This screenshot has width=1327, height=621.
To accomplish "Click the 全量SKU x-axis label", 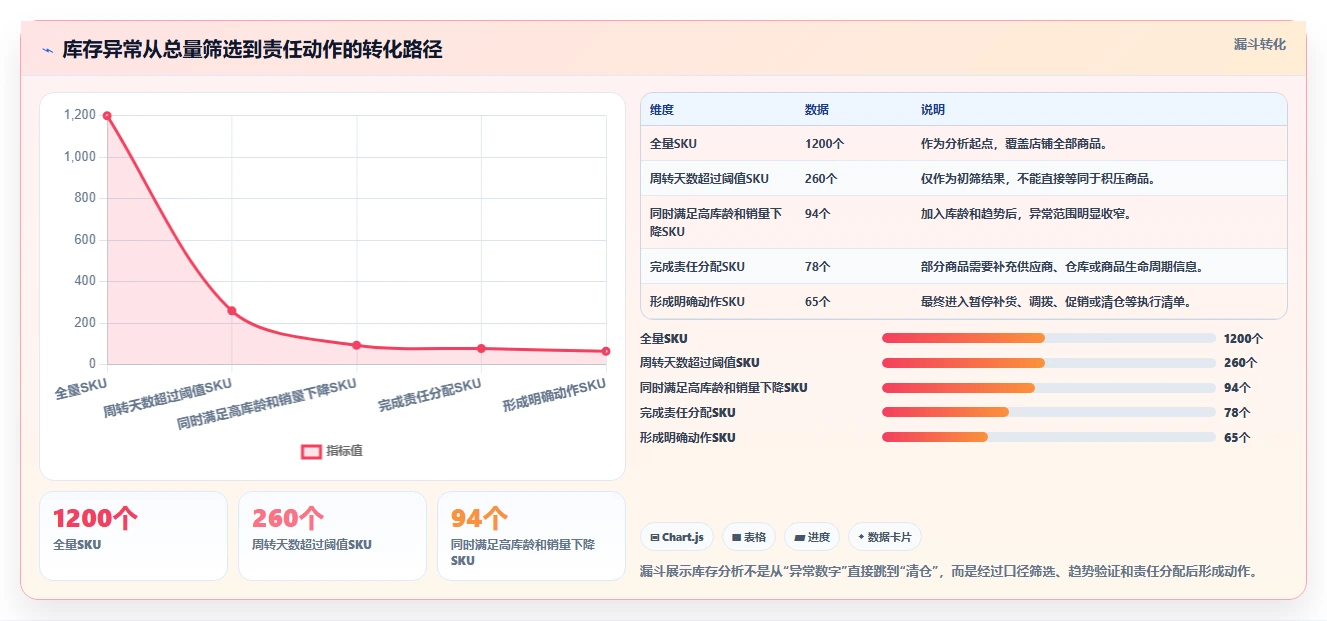I will [81, 389].
